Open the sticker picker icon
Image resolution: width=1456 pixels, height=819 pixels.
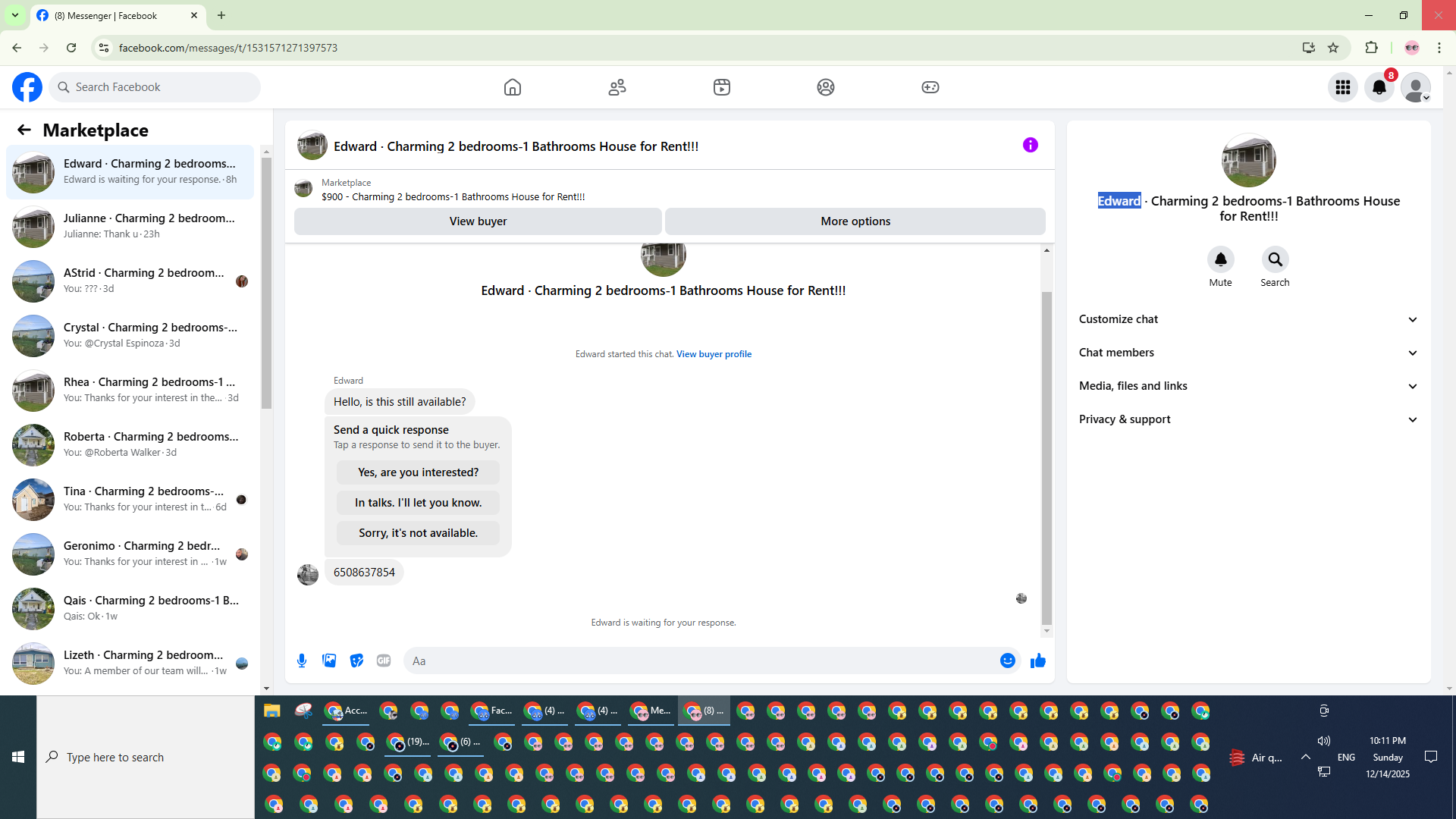[356, 661]
